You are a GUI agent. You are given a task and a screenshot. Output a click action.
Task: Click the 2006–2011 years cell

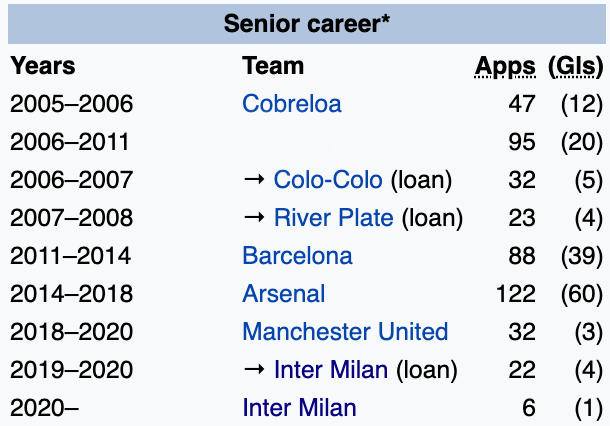tap(70, 142)
